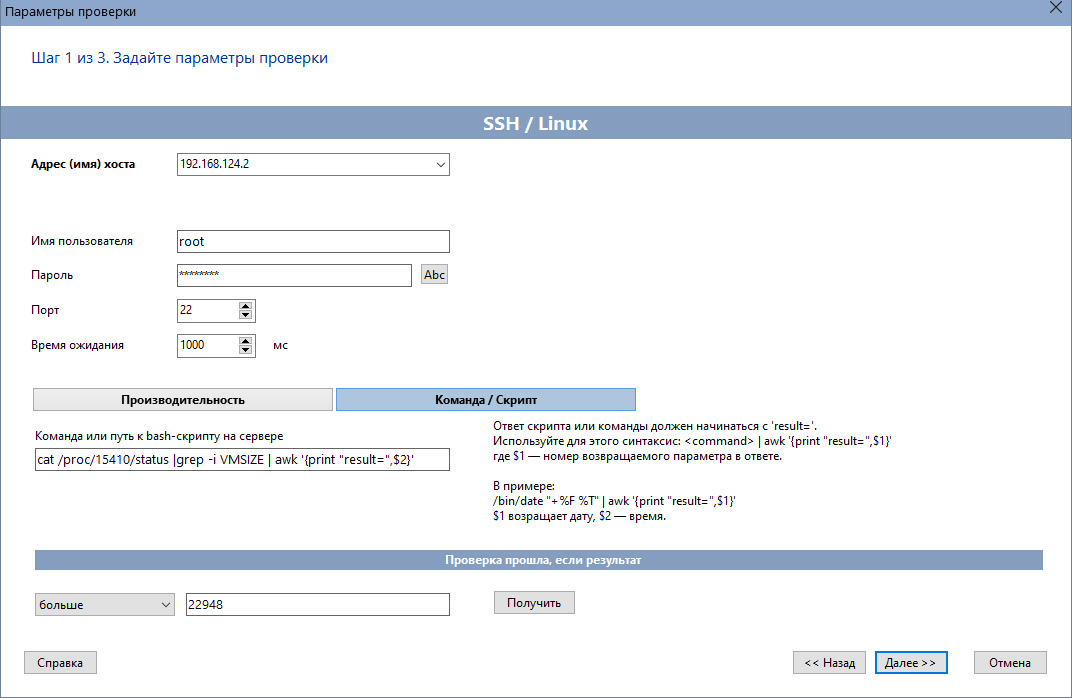Screen dimensions: 1072x698
Task: Cancel the wizard with Отмена
Action: [x=1010, y=662]
